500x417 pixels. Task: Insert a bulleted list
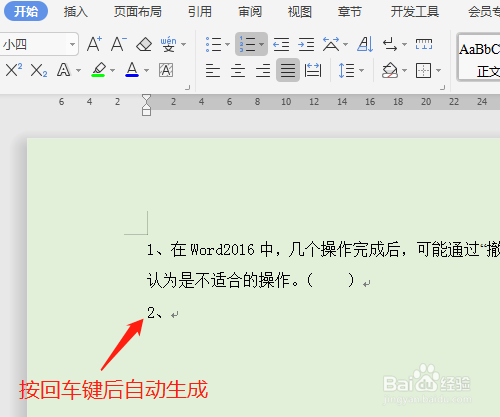pyautogui.click(x=213, y=44)
